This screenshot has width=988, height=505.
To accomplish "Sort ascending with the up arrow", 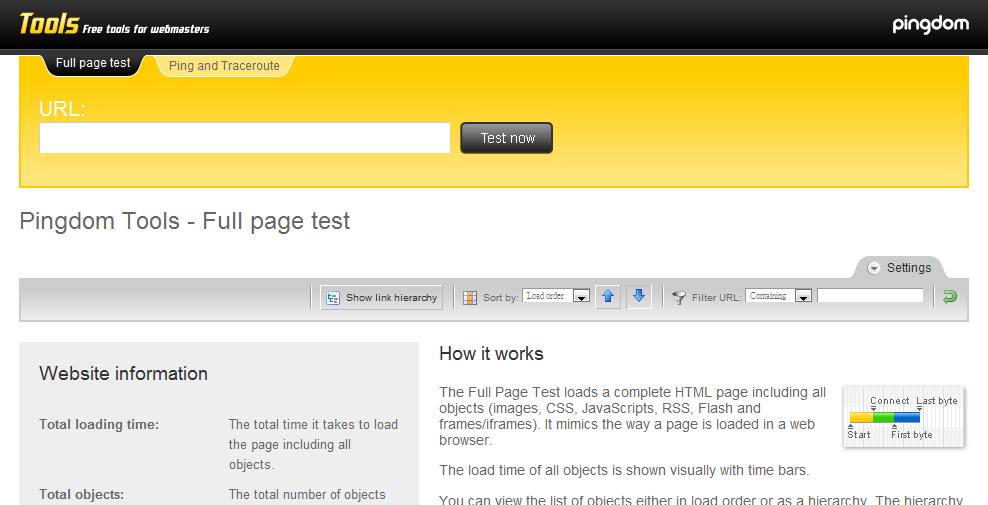I will pyautogui.click(x=608, y=296).
